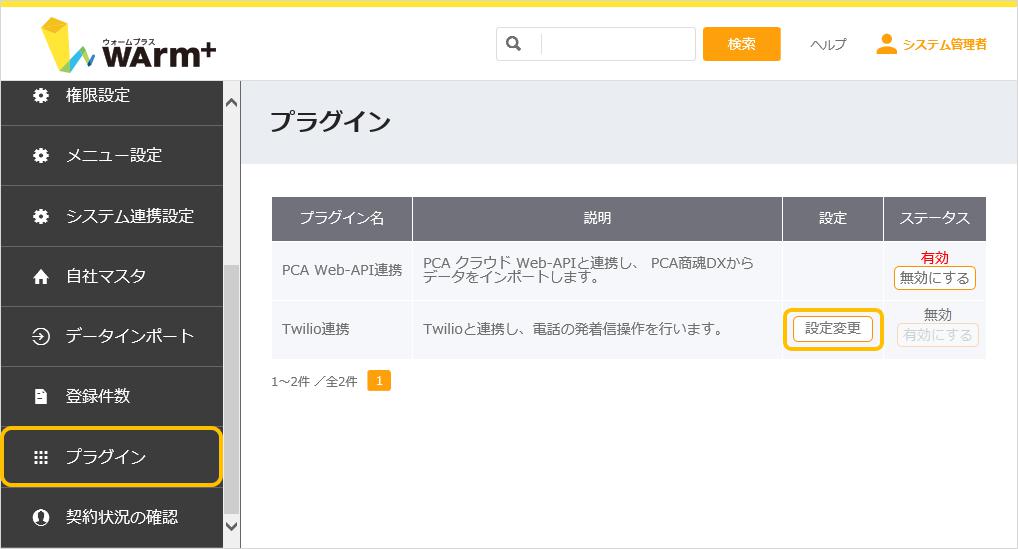Click the orange 検索 button

click(741, 44)
